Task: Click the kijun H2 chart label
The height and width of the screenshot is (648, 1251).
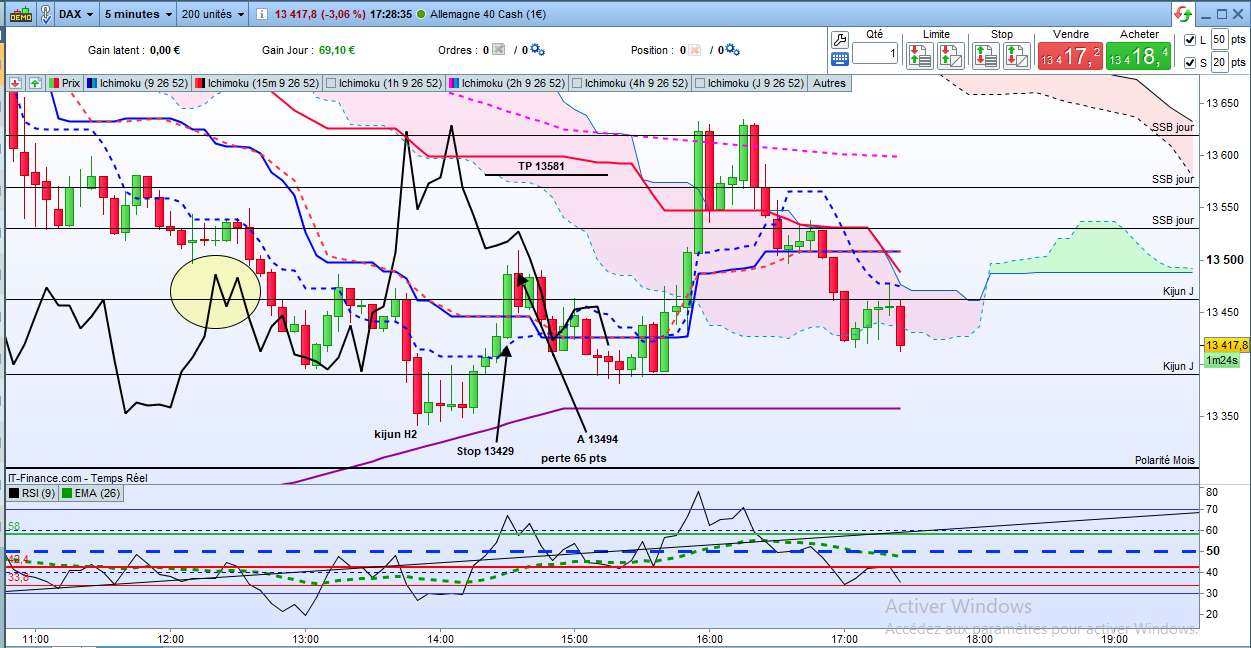Action: tap(396, 434)
